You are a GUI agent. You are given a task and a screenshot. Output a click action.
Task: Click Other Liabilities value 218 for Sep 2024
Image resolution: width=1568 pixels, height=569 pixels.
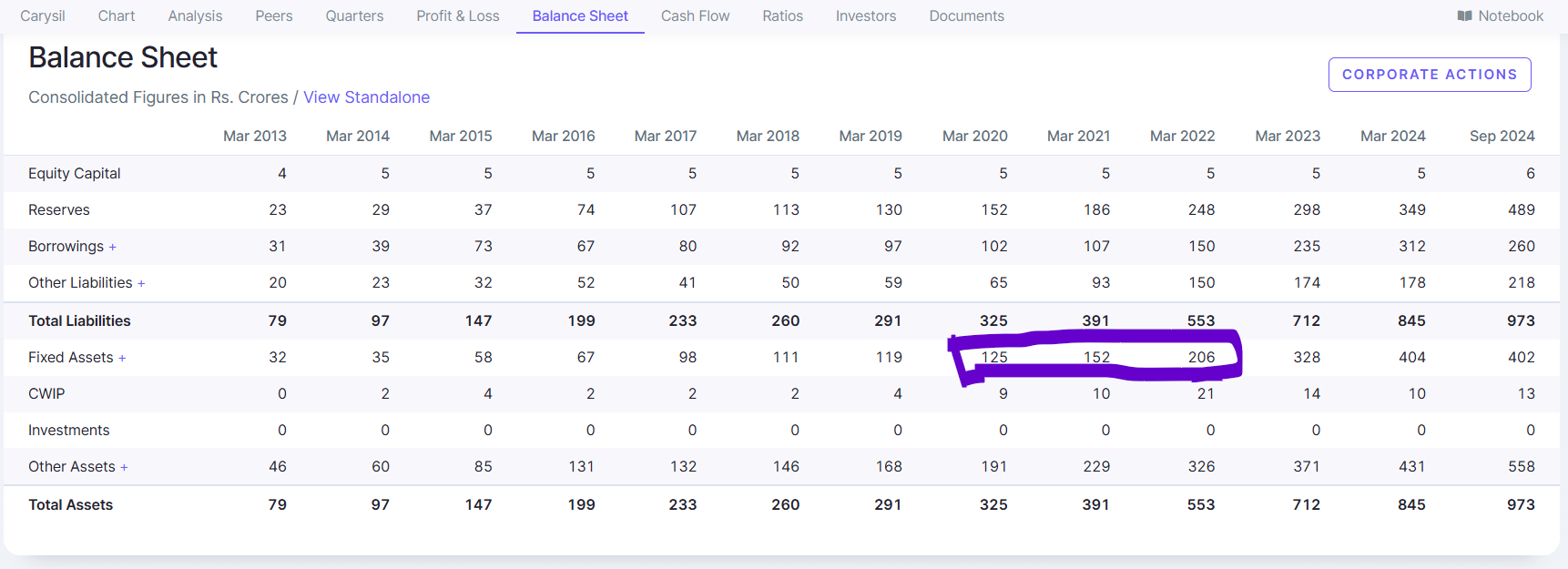point(1522,283)
